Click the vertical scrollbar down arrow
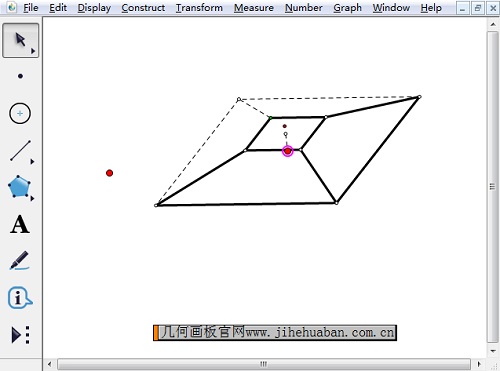 click(x=493, y=351)
